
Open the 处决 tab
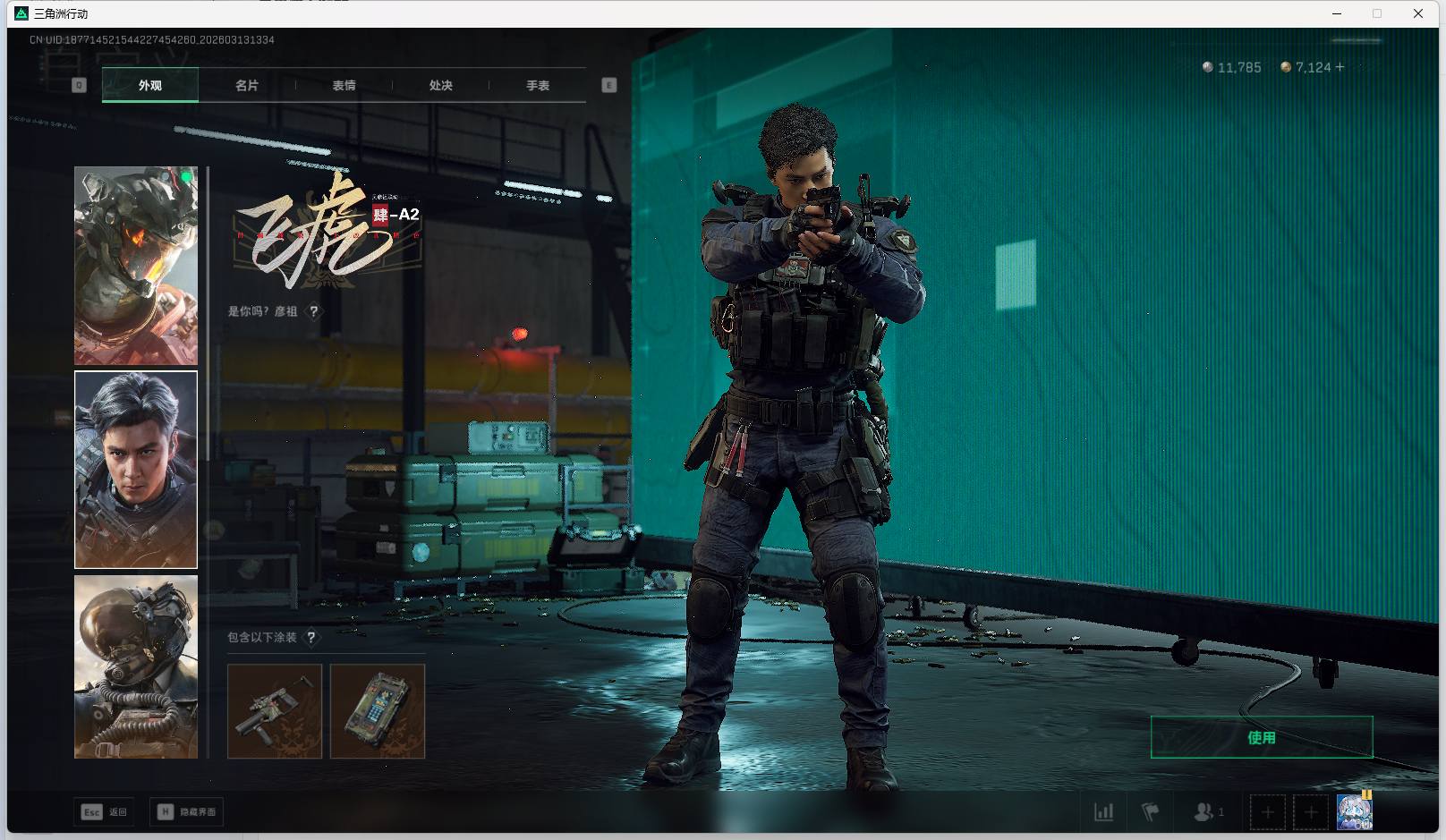(440, 86)
